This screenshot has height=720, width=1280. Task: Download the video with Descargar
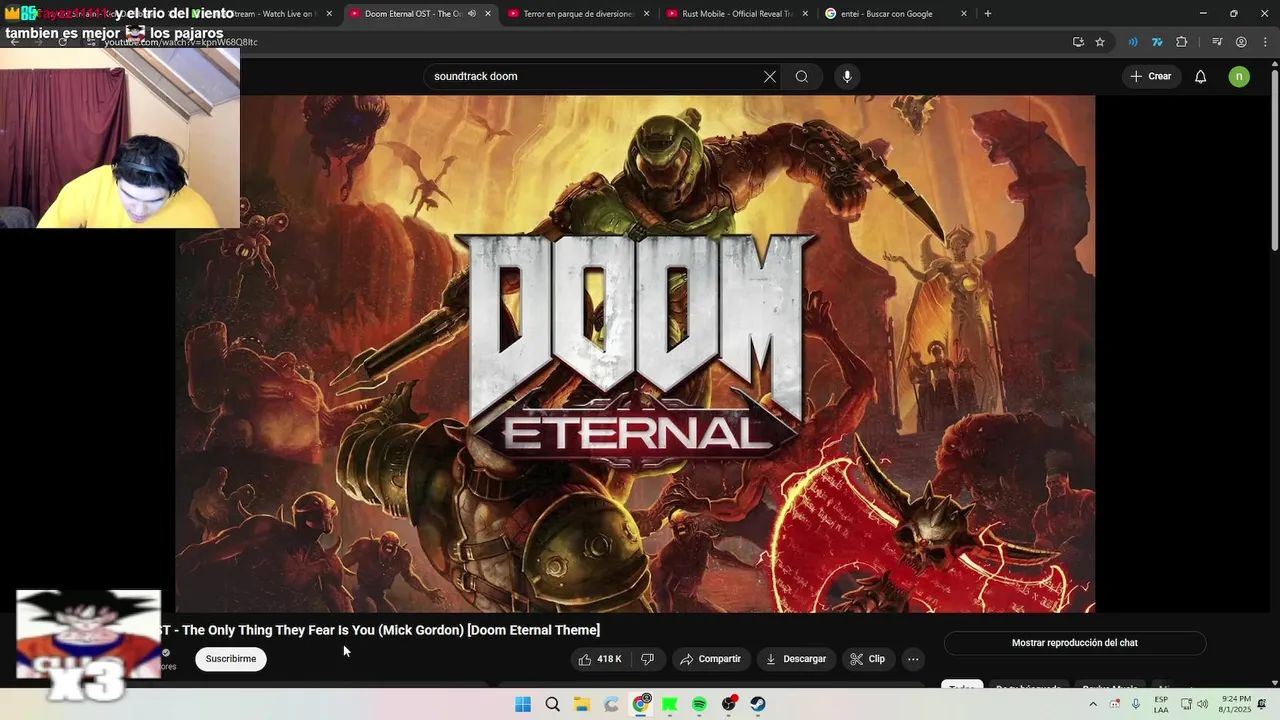(796, 659)
